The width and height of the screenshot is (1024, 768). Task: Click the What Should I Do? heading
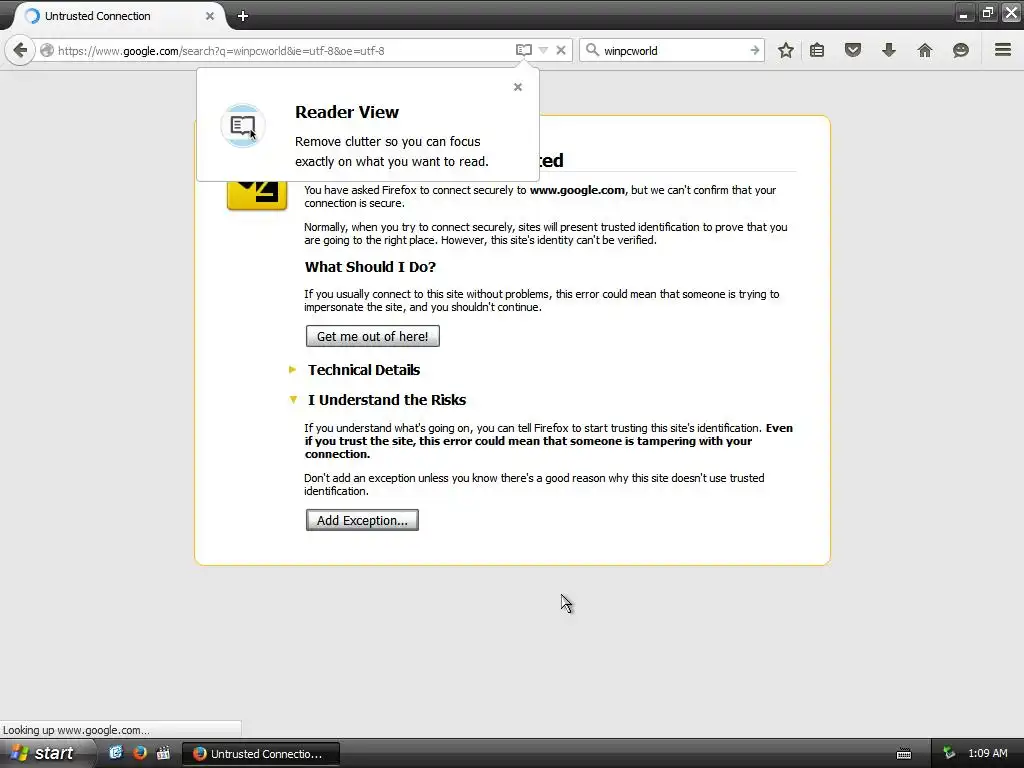click(370, 266)
